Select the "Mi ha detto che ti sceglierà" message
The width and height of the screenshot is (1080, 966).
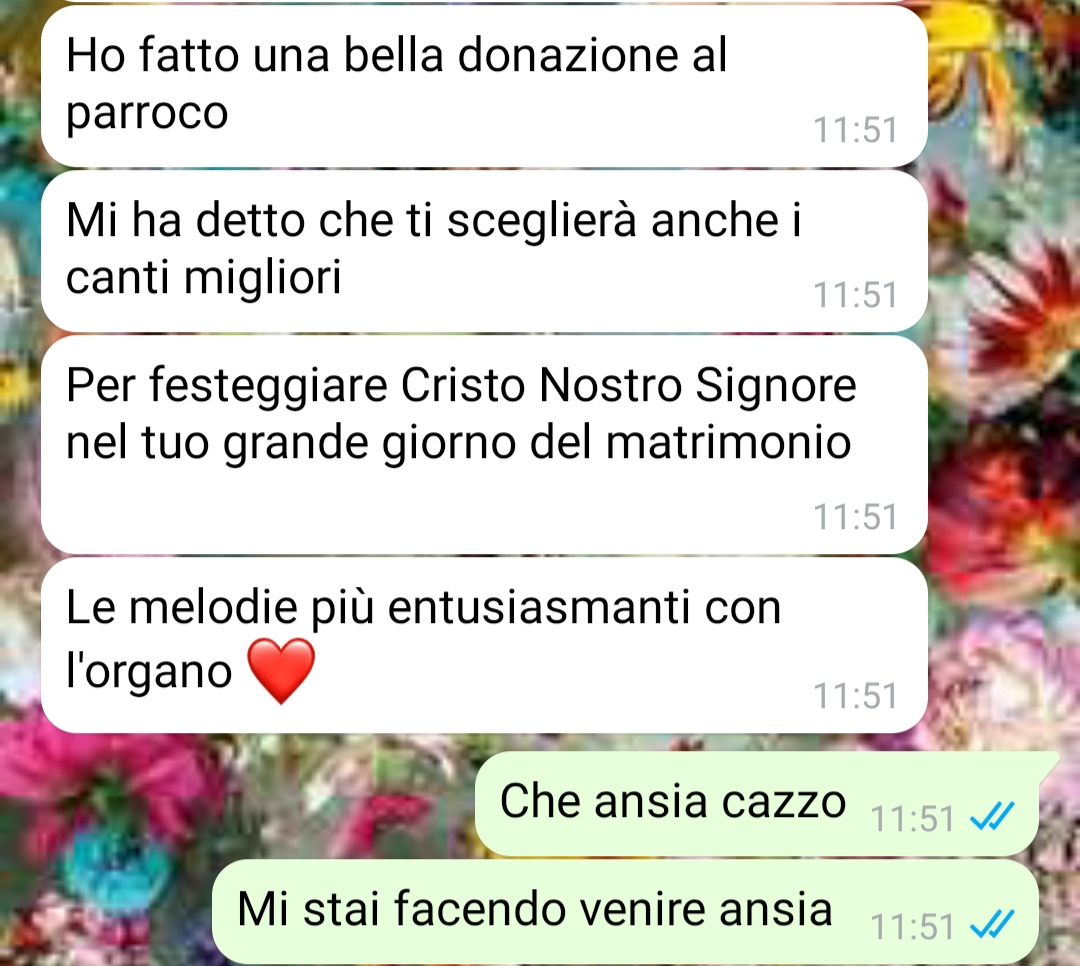click(484, 251)
